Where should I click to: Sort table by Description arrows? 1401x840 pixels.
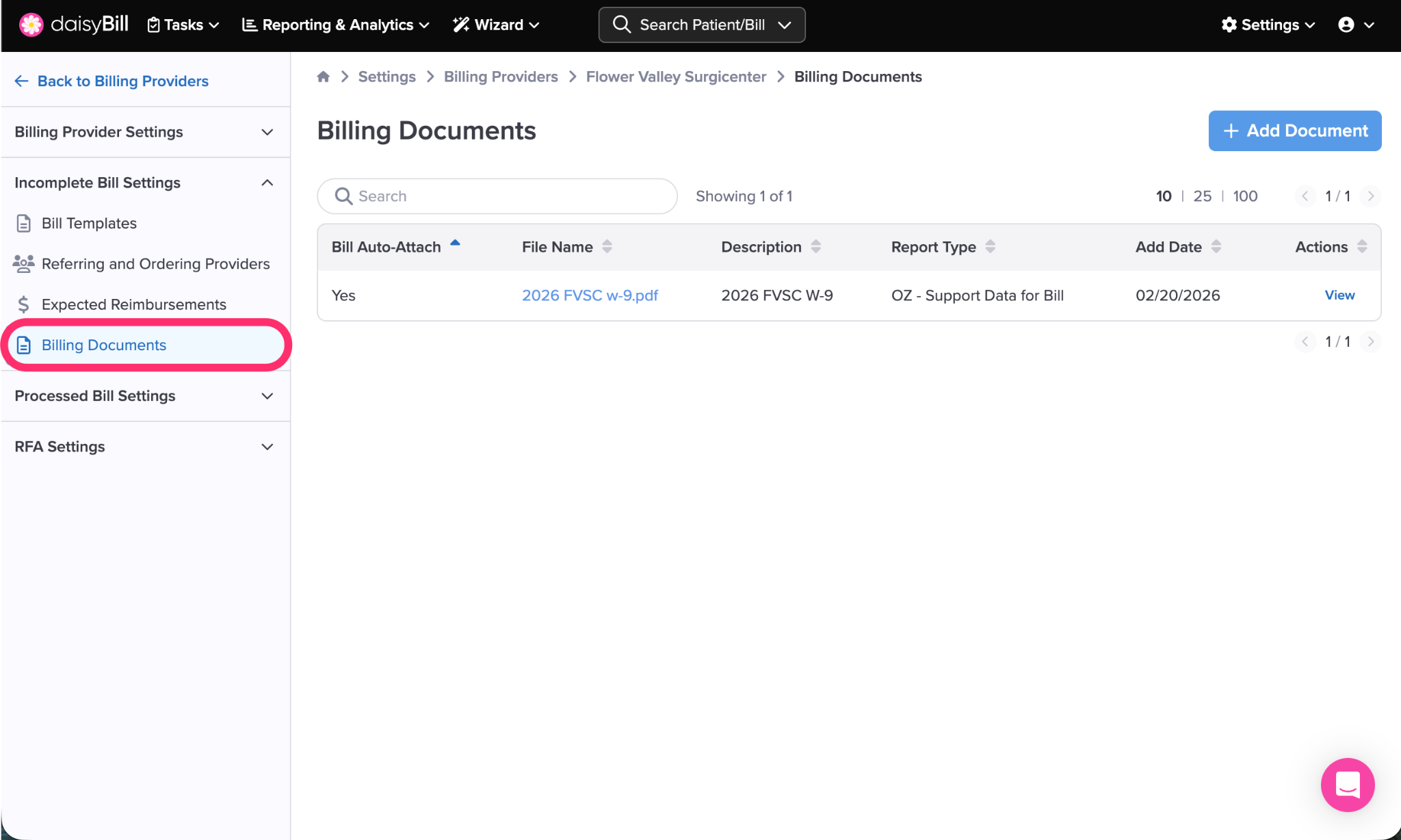tap(815, 247)
